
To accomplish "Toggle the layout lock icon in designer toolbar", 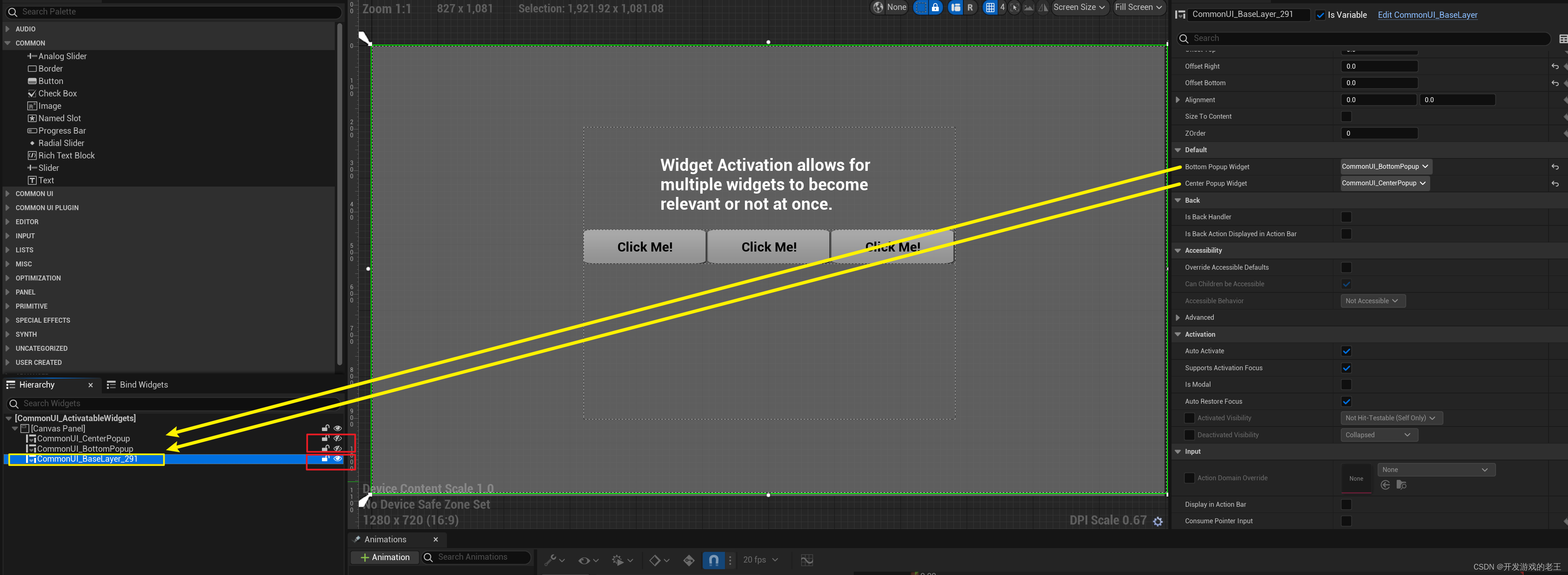I will (936, 7).
